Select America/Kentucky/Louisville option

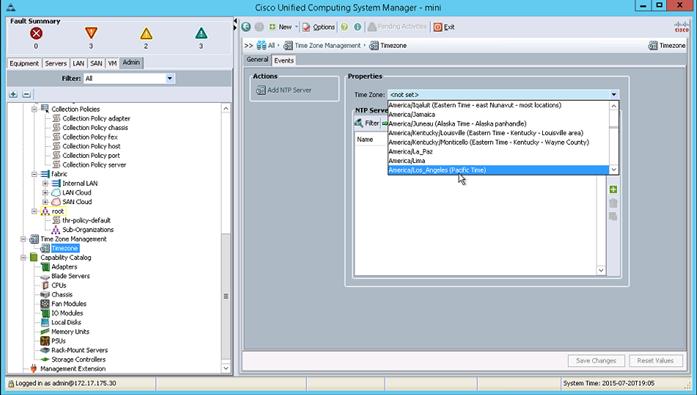point(498,133)
